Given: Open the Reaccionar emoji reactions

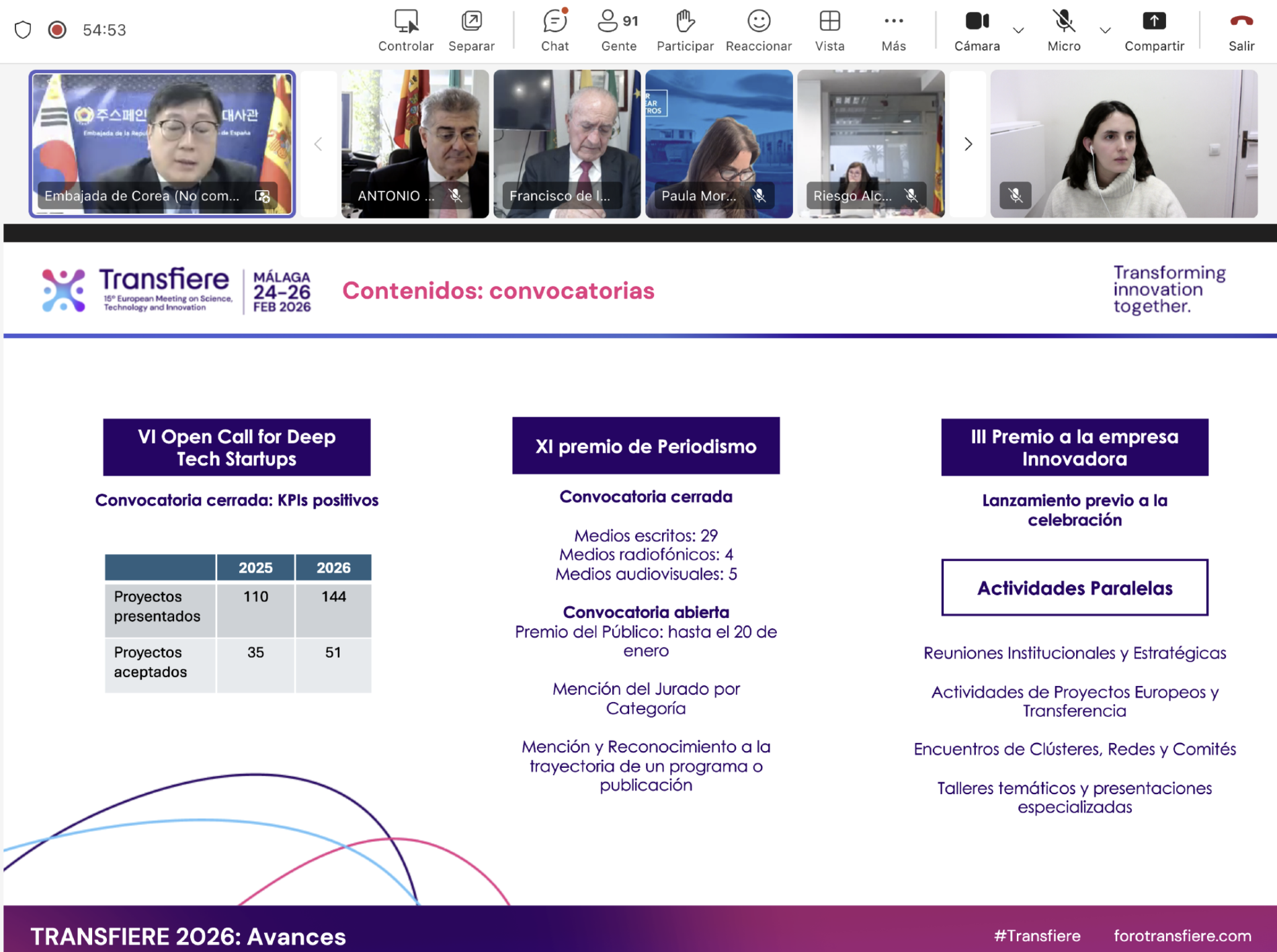Looking at the screenshot, I should (758, 30).
